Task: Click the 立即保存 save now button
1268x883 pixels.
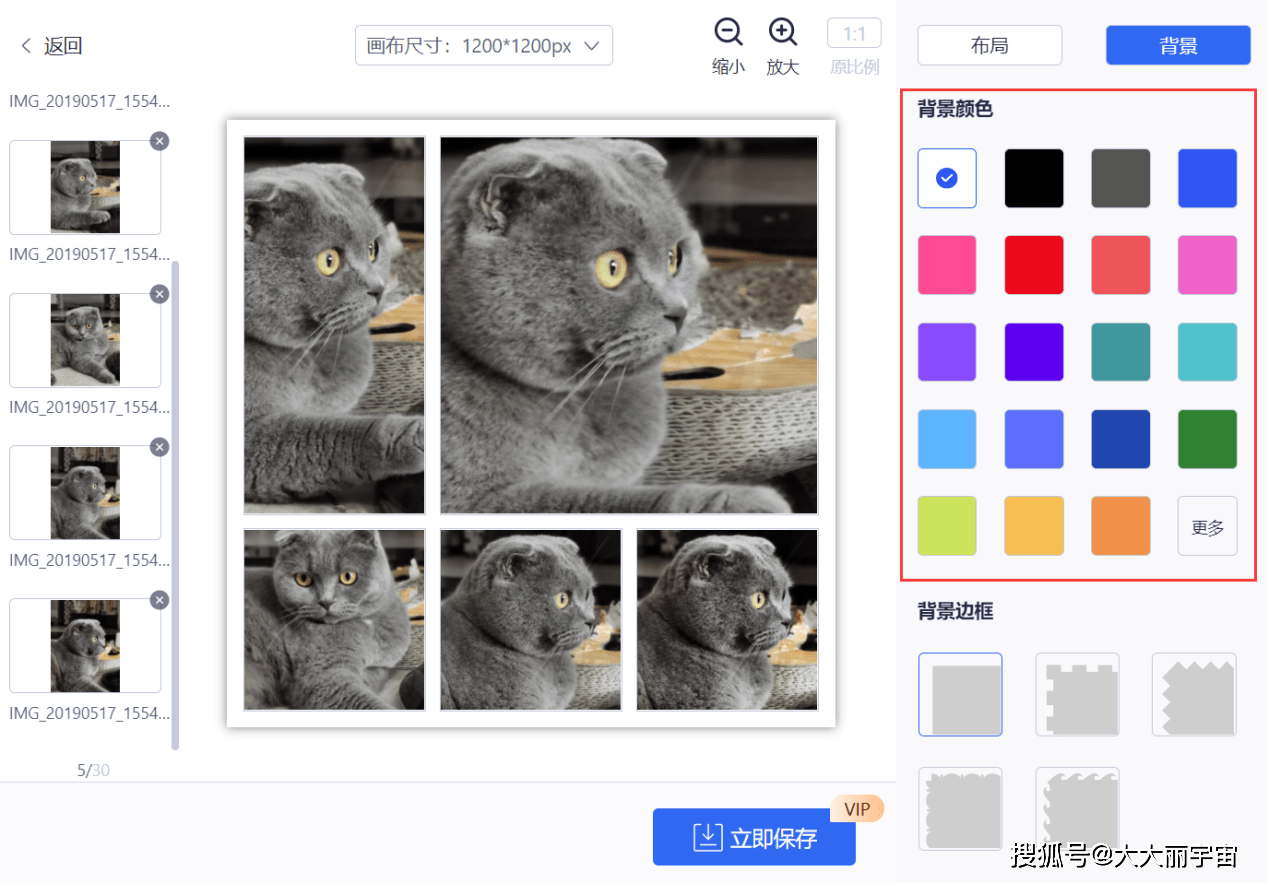Action: click(754, 837)
